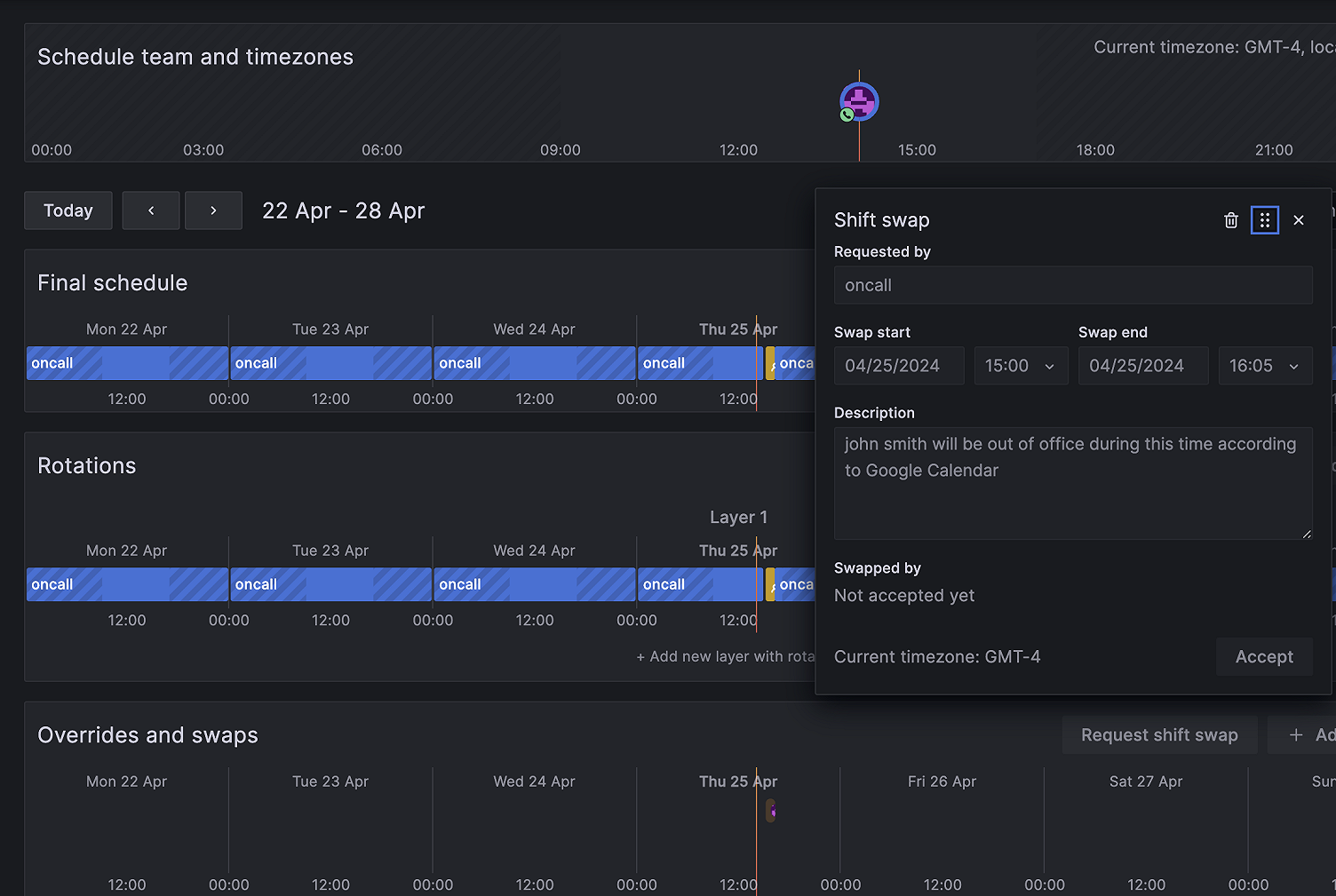
Task: Click the purple swap marker under Thu 25 Apr
Action: [769, 810]
